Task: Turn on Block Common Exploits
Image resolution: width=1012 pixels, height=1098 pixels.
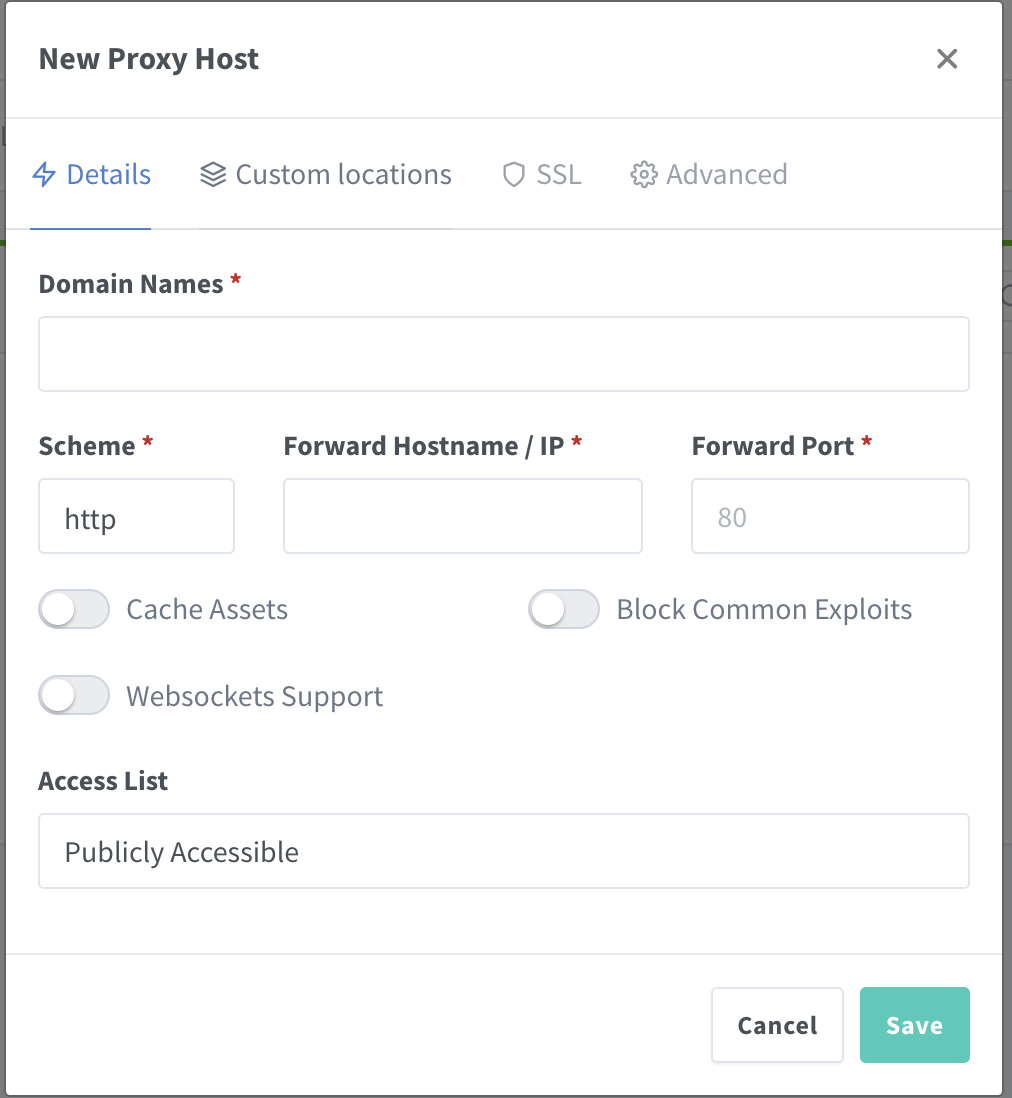Action: click(564, 609)
